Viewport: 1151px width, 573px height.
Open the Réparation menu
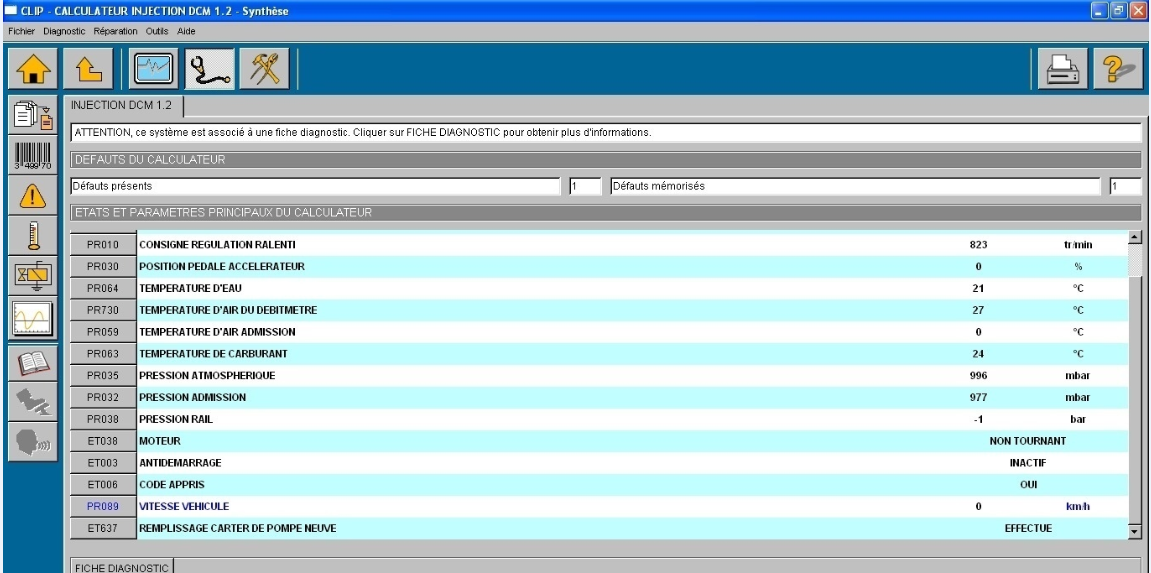(115, 32)
